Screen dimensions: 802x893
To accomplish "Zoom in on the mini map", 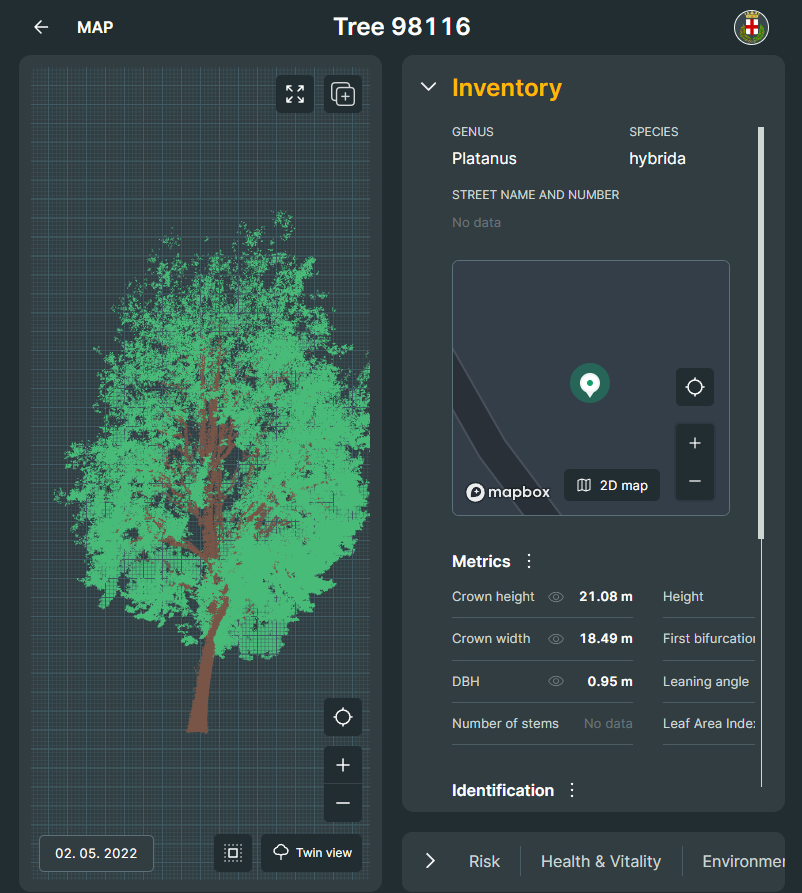I will tap(695, 443).
